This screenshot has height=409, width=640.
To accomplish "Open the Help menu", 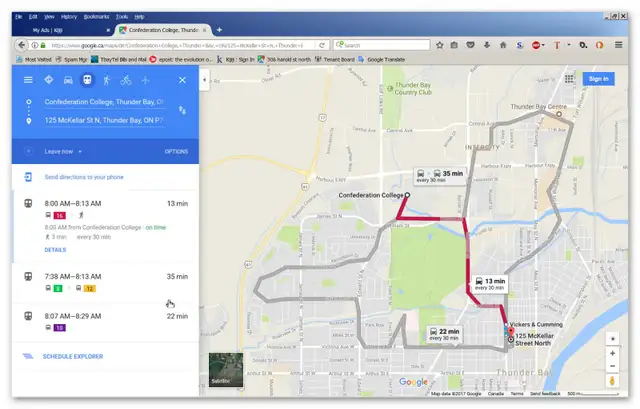I will (139, 17).
